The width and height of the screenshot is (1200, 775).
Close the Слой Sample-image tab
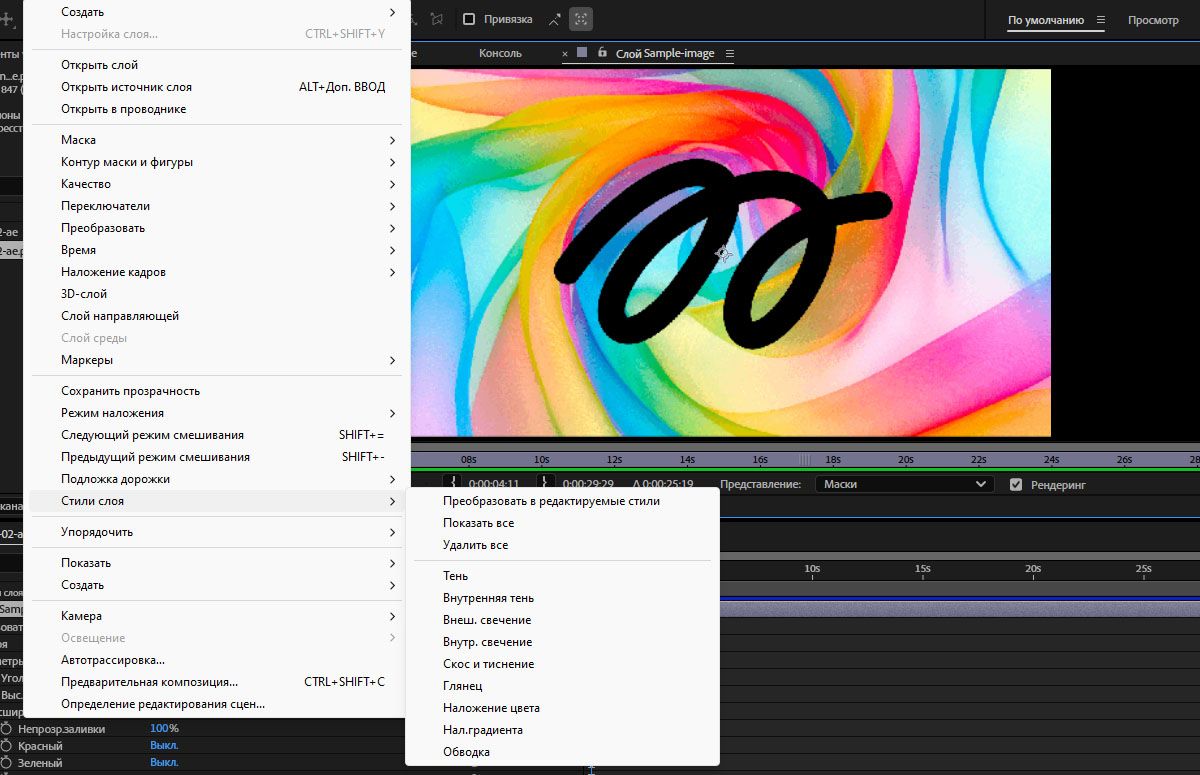565,53
